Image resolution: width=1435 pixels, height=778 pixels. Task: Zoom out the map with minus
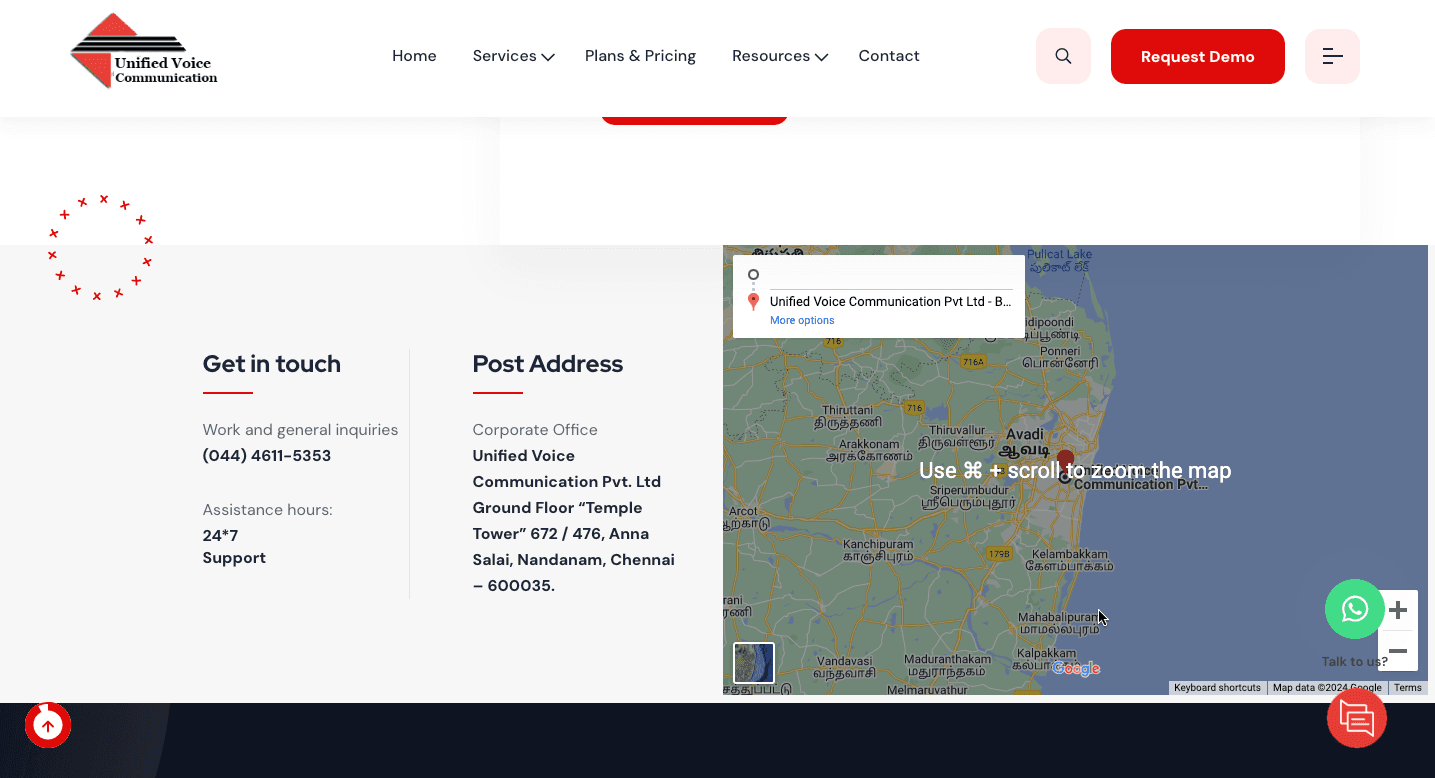click(x=1399, y=651)
